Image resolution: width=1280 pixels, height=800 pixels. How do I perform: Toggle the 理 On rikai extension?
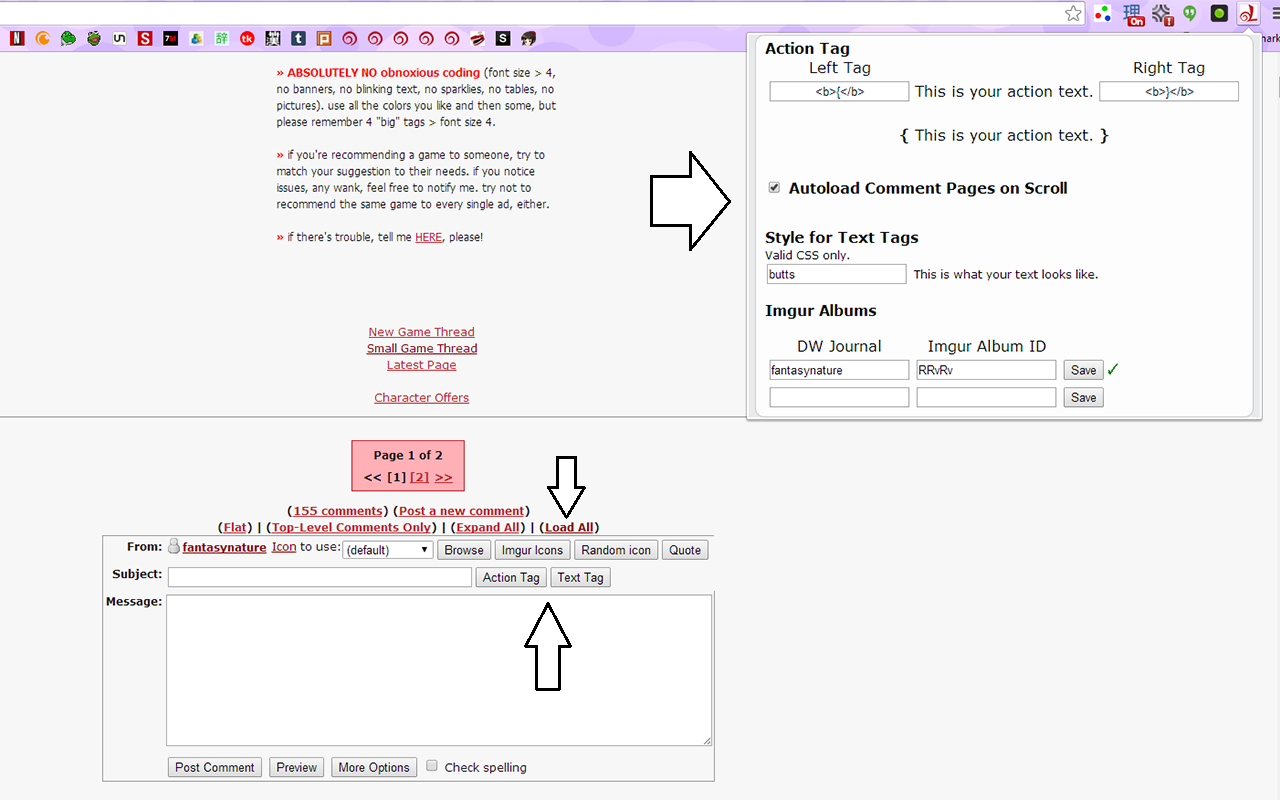point(1134,14)
